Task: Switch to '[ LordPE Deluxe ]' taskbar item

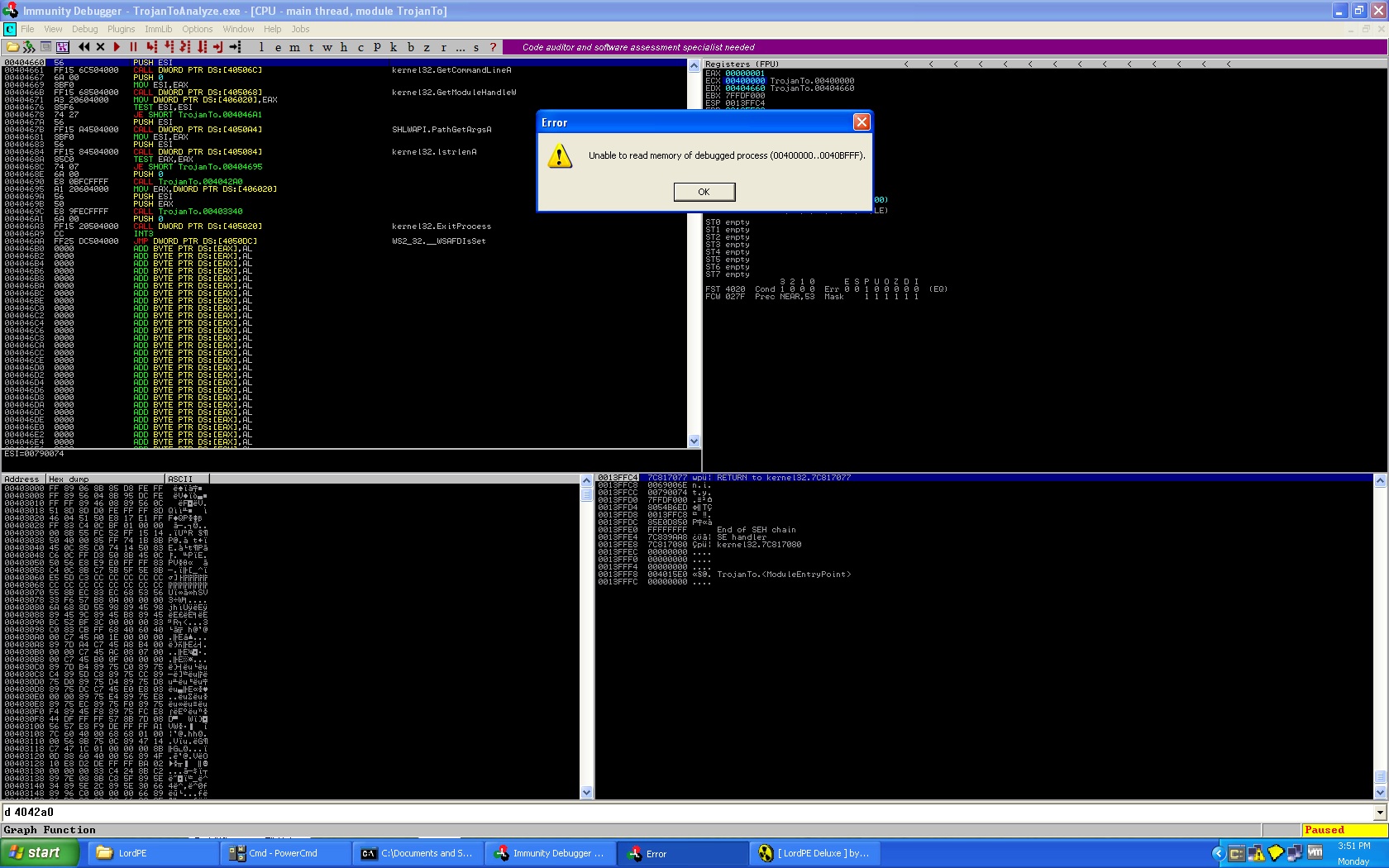Action: coord(814,853)
